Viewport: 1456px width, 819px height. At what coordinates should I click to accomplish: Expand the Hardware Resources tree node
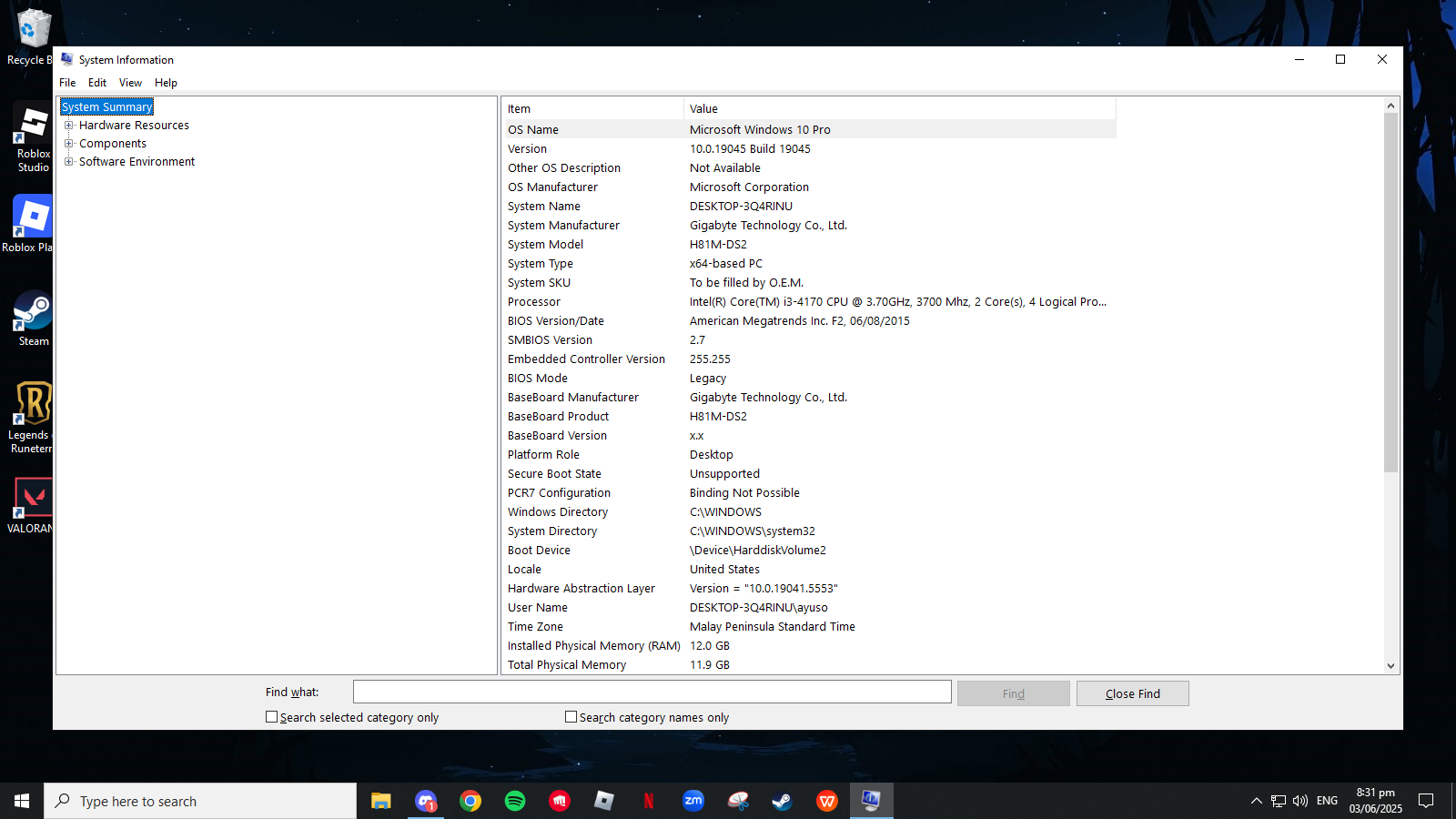(68, 126)
